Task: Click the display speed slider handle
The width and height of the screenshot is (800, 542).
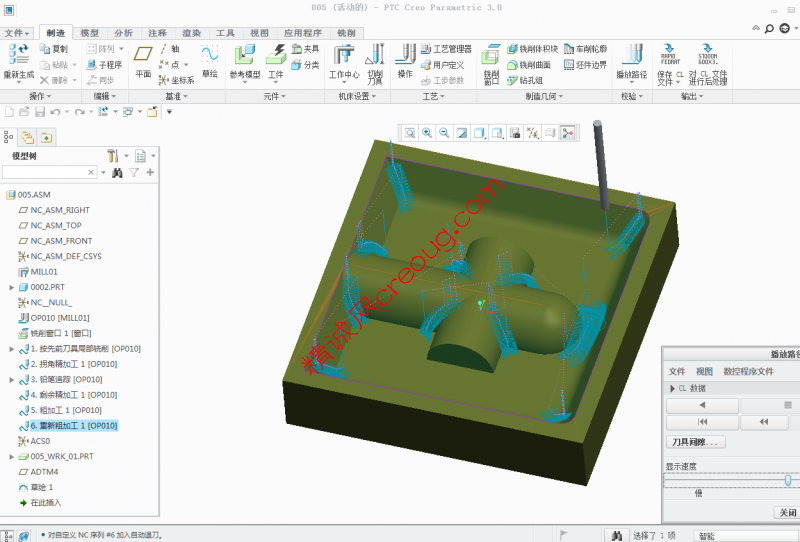Action: (788, 480)
